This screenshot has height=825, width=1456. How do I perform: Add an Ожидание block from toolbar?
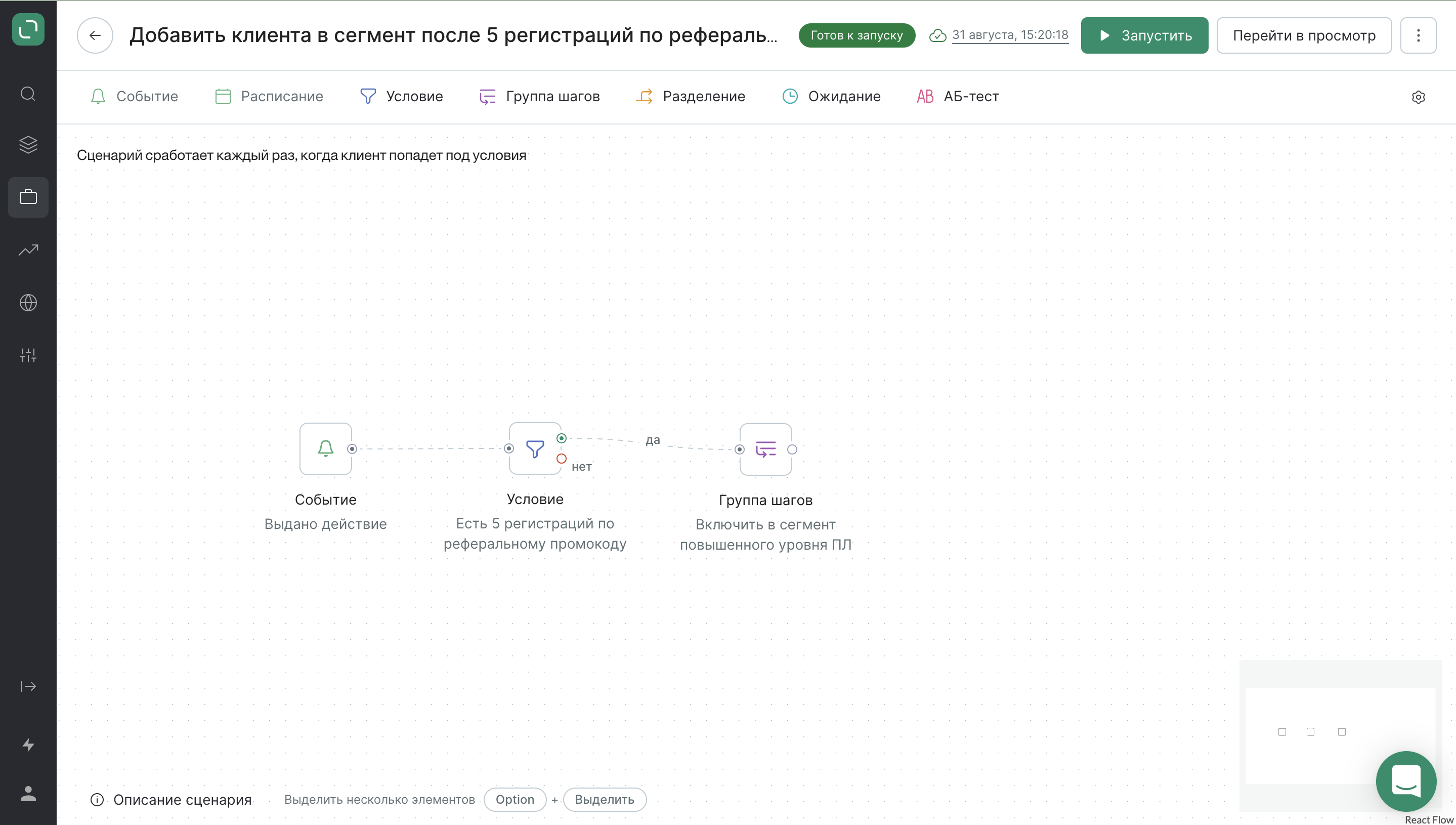point(831,96)
